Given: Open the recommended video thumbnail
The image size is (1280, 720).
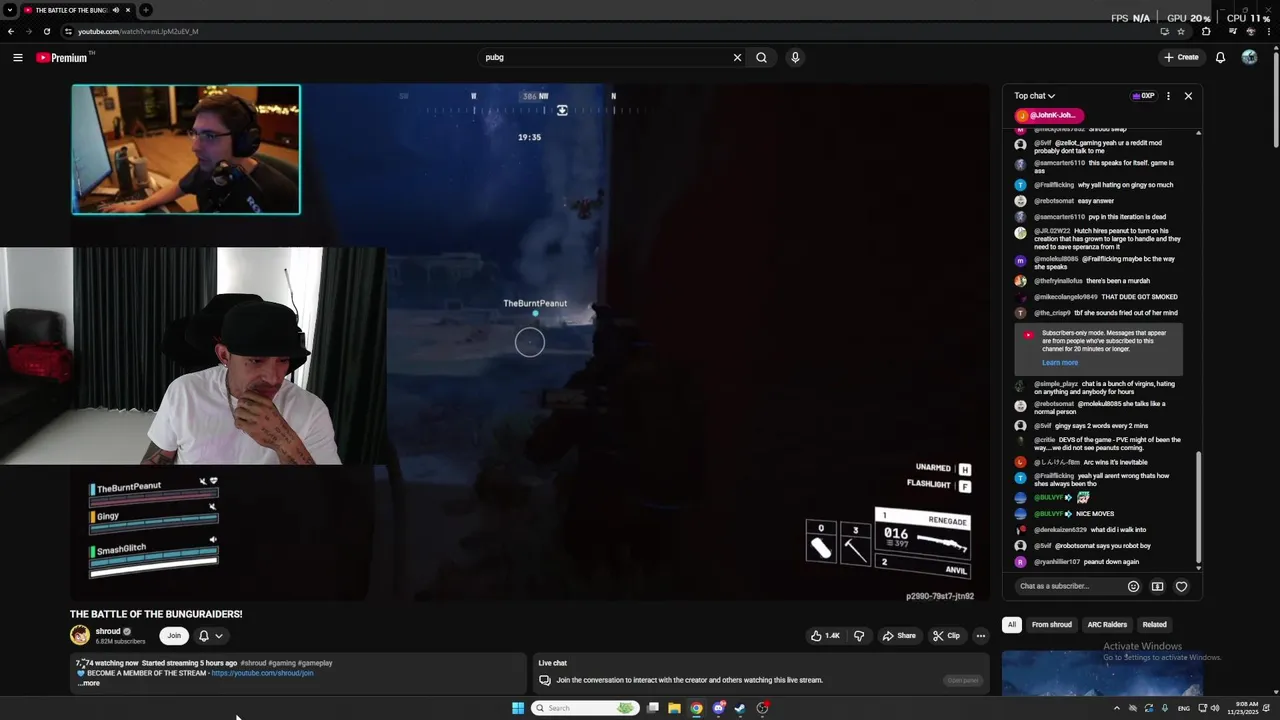Looking at the screenshot, I should (1102, 672).
